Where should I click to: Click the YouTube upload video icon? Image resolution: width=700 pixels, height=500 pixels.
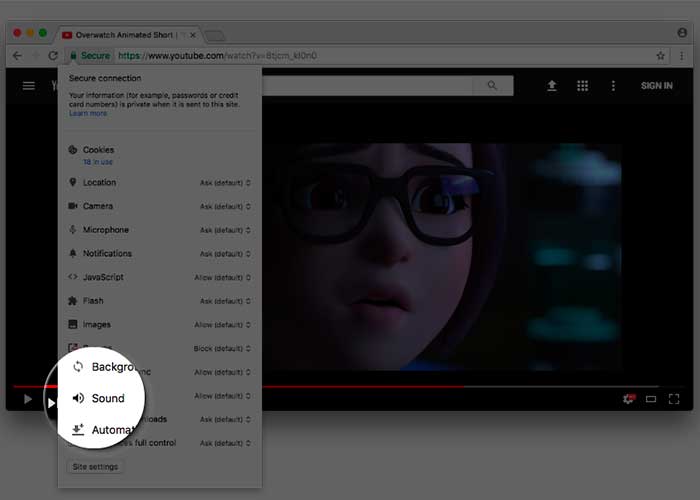[551, 86]
